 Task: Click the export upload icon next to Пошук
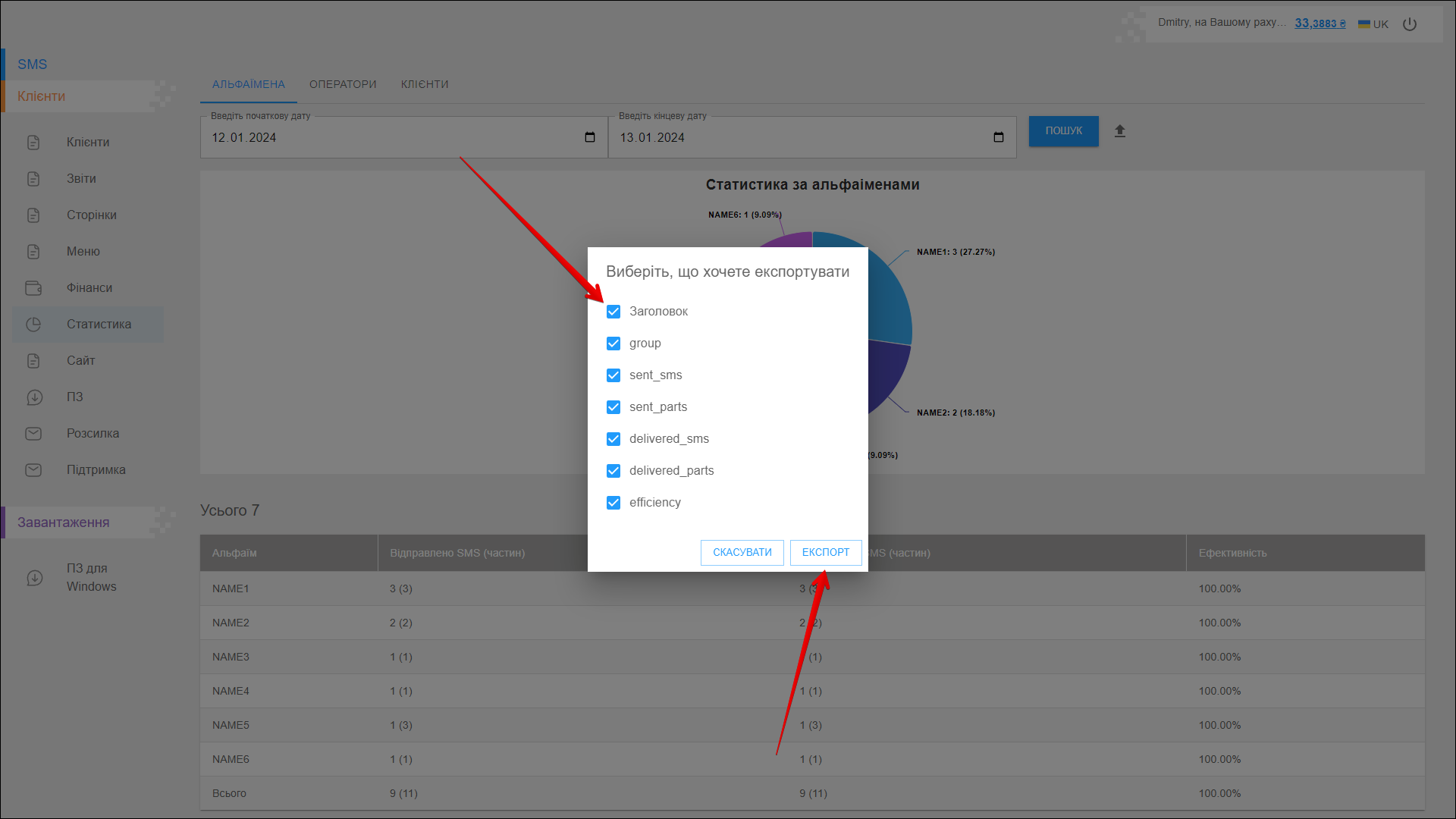point(1119,131)
